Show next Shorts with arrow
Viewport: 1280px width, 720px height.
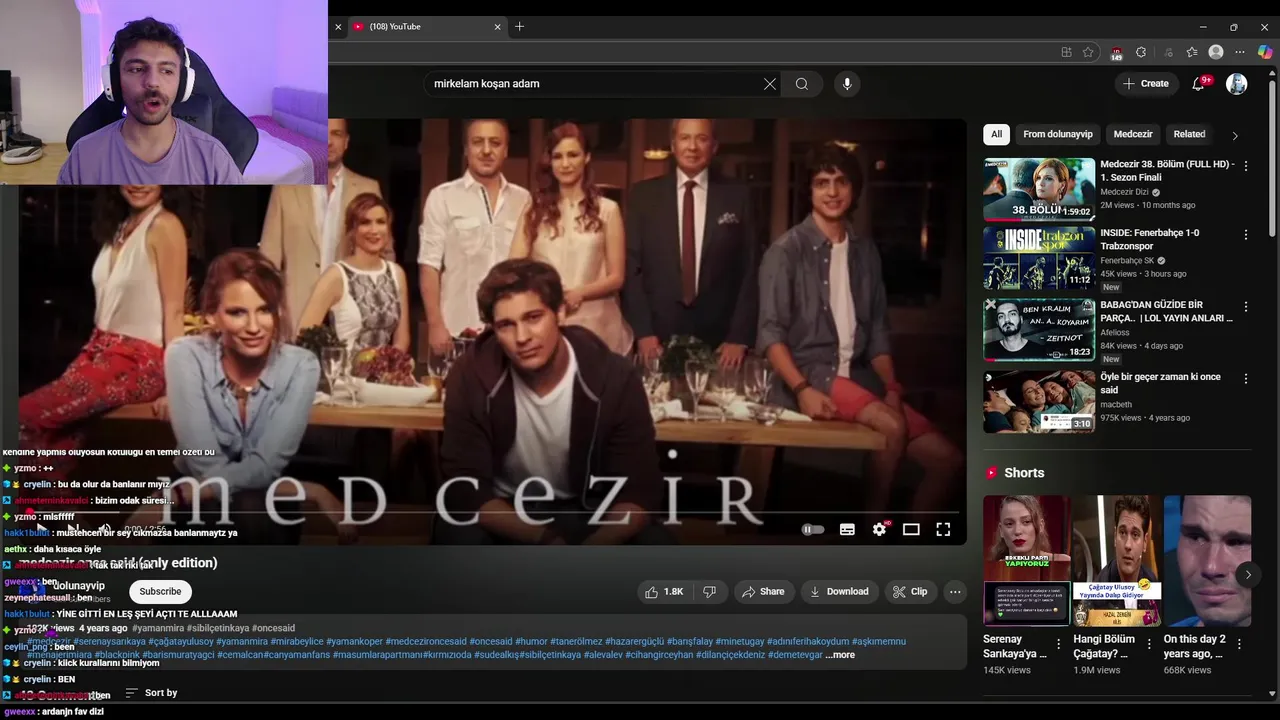click(x=1247, y=575)
